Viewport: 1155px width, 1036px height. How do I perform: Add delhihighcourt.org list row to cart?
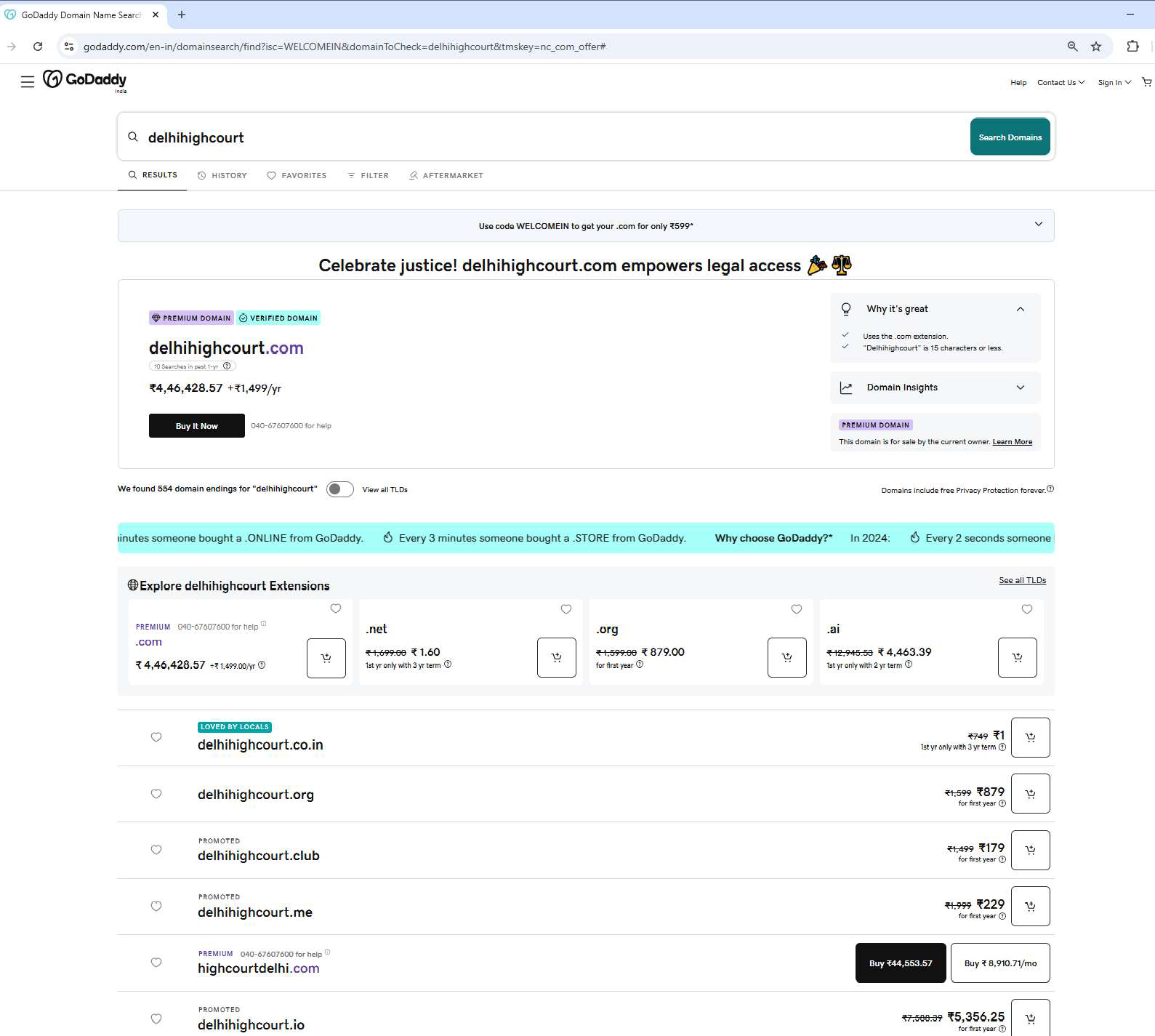[1031, 793]
